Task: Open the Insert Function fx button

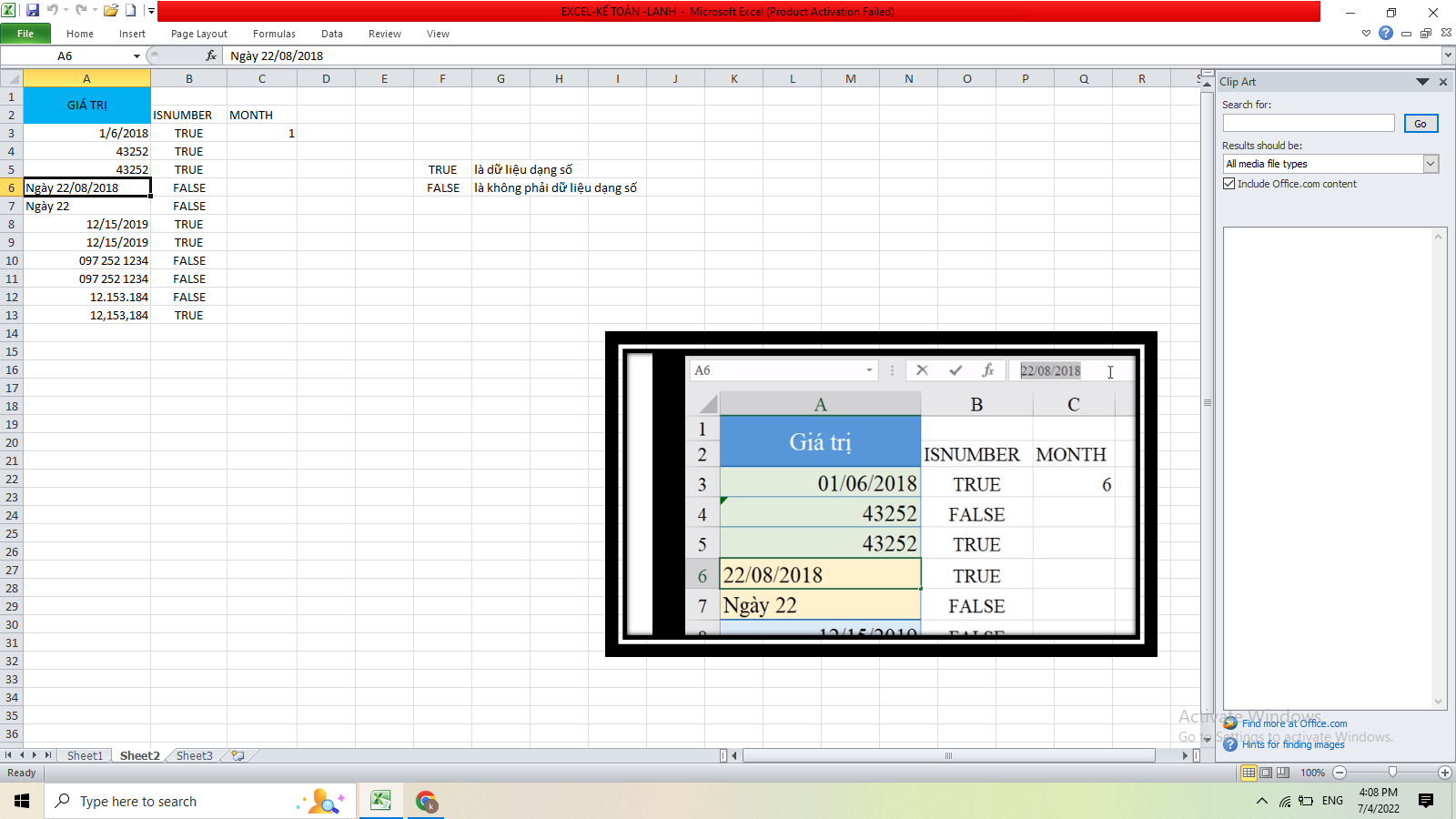Action: (x=211, y=56)
